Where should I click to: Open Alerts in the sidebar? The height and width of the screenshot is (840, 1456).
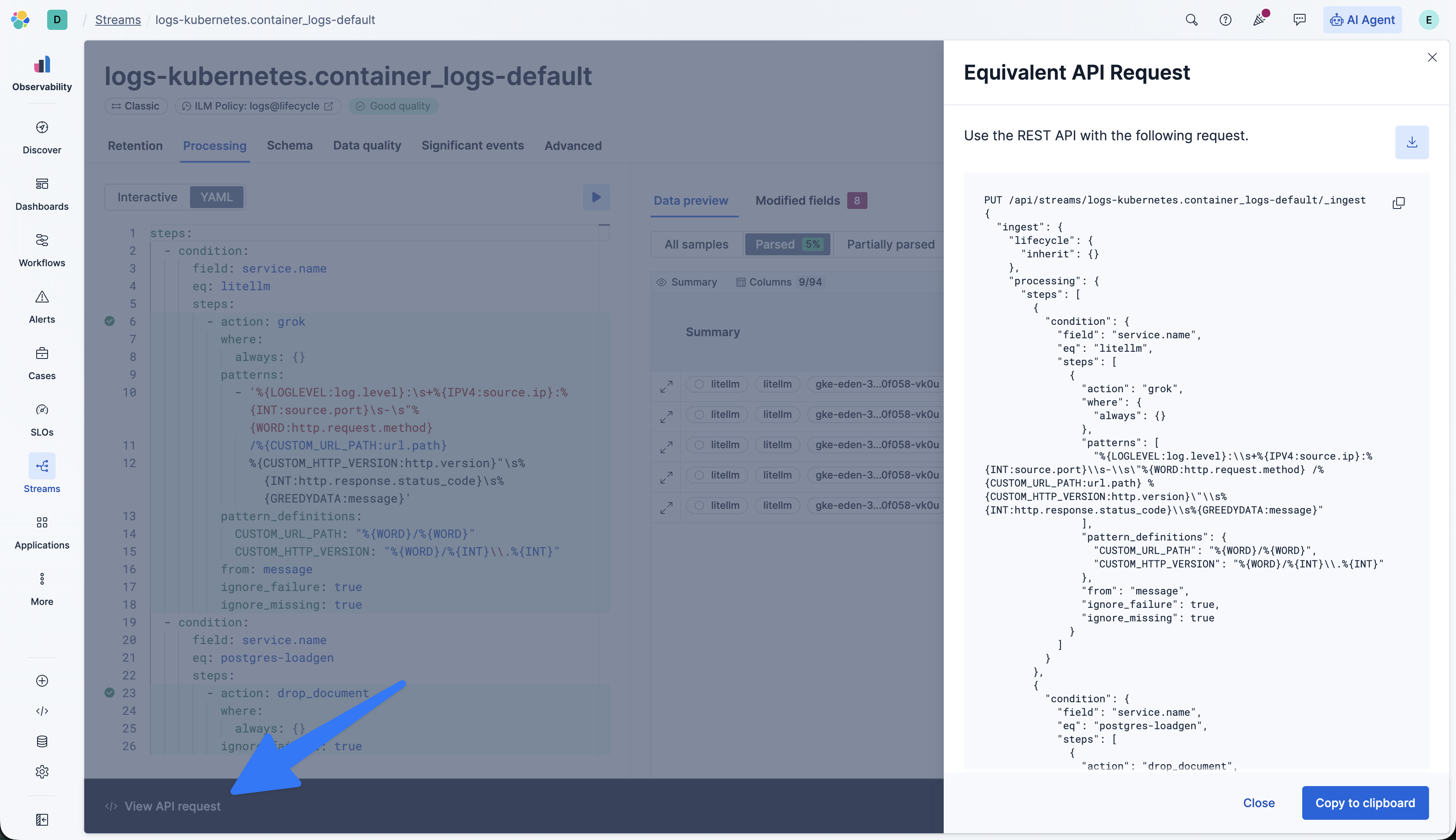[x=42, y=307]
